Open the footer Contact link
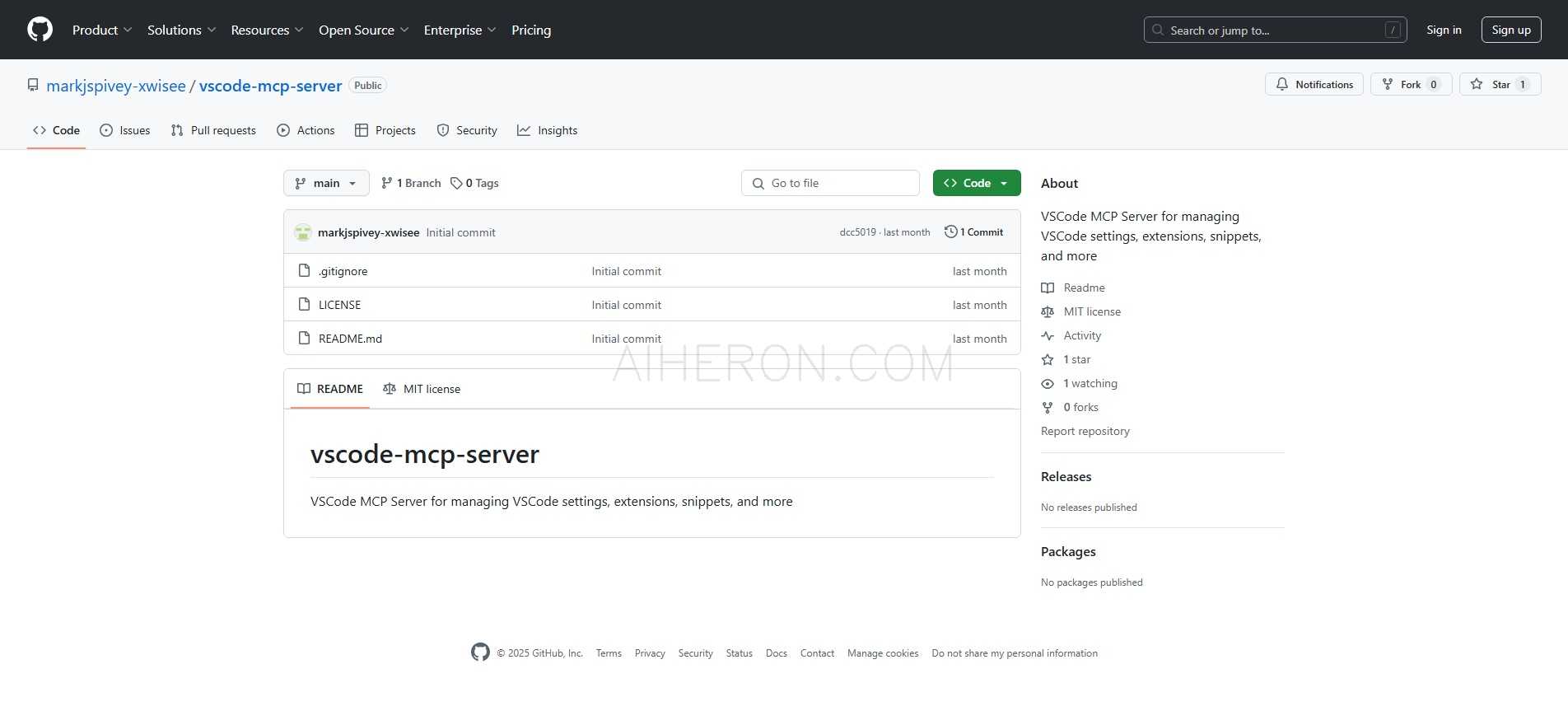The image size is (1568, 725). (817, 653)
